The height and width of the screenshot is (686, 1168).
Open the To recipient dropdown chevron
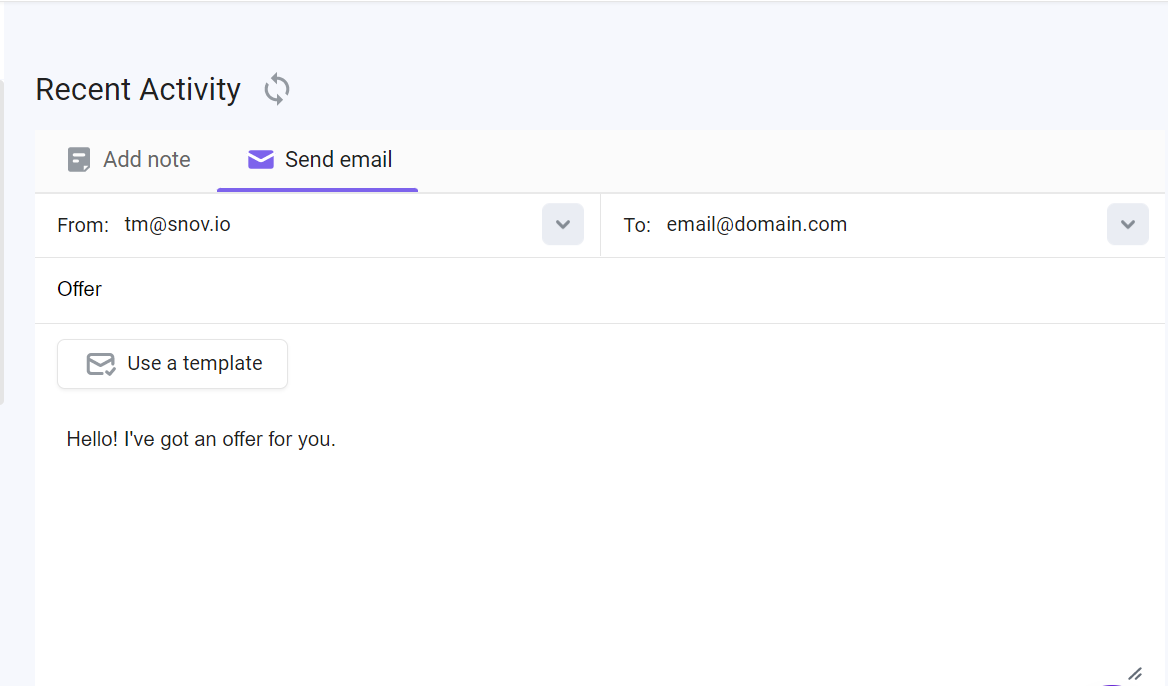(x=1127, y=224)
